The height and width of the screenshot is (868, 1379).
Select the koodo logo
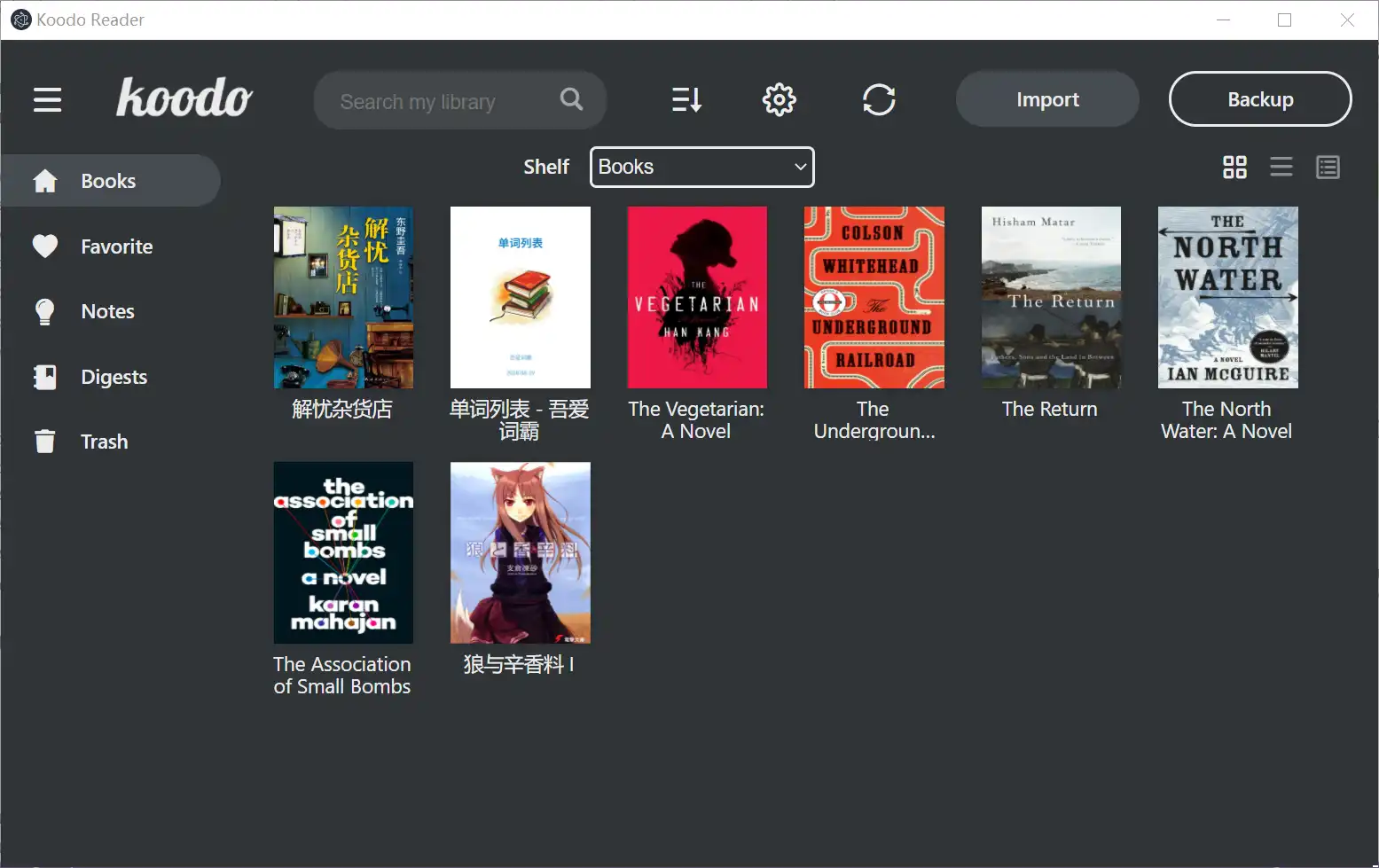[x=184, y=98]
